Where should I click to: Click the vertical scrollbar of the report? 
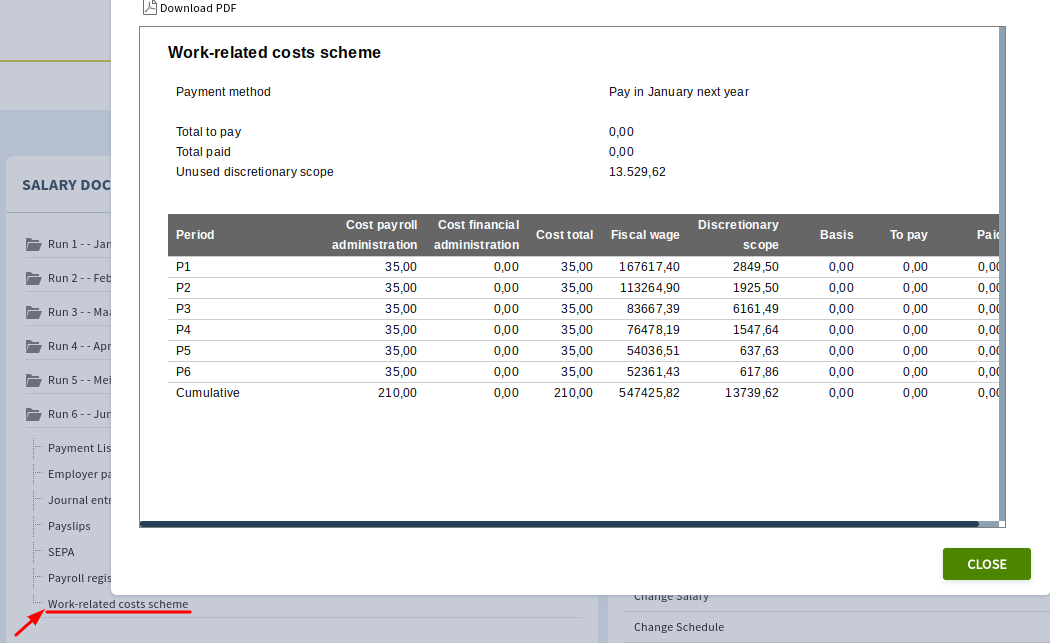[x=1002, y=273]
